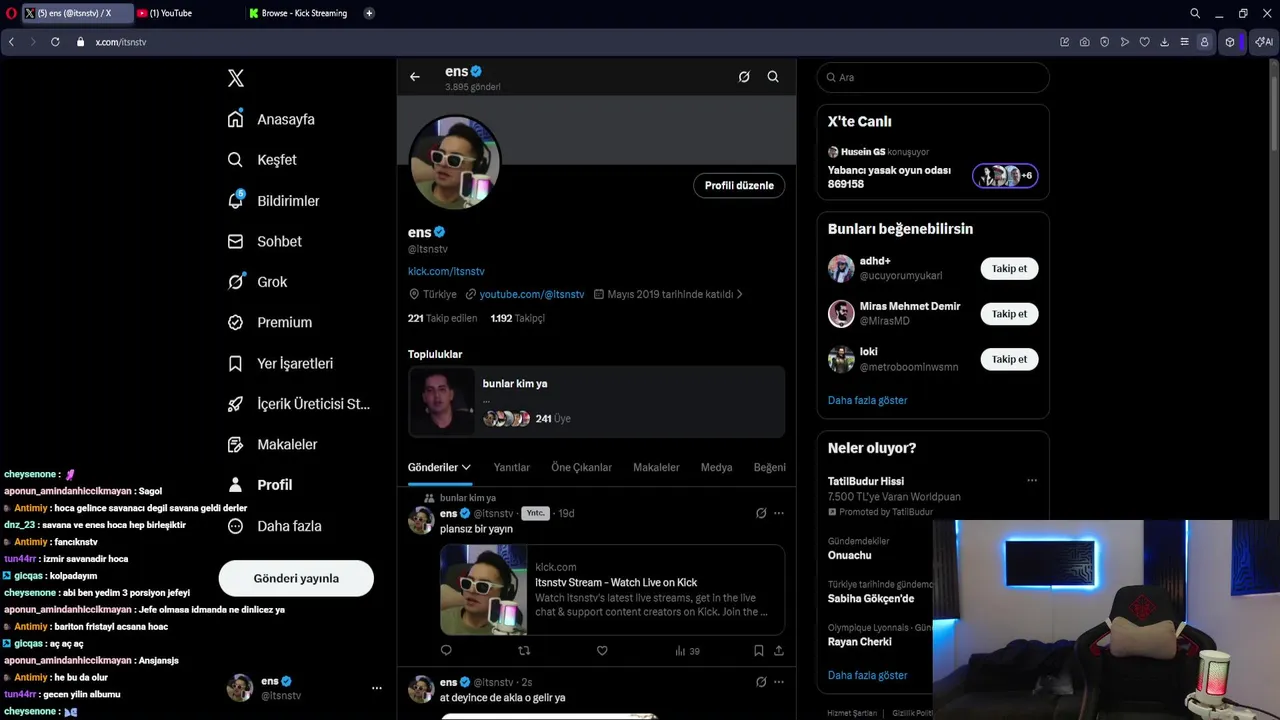This screenshot has height=720, width=1280.
Task: Click the Grok icon in profile header
Action: pyautogui.click(x=744, y=77)
